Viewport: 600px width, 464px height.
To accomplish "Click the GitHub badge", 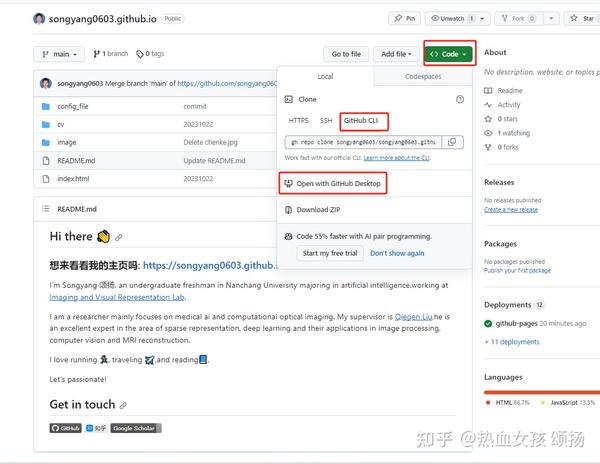I will click(65, 428).
